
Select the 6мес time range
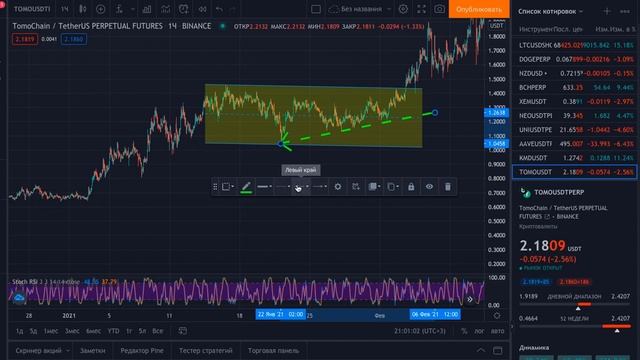(x=93, y=331)
